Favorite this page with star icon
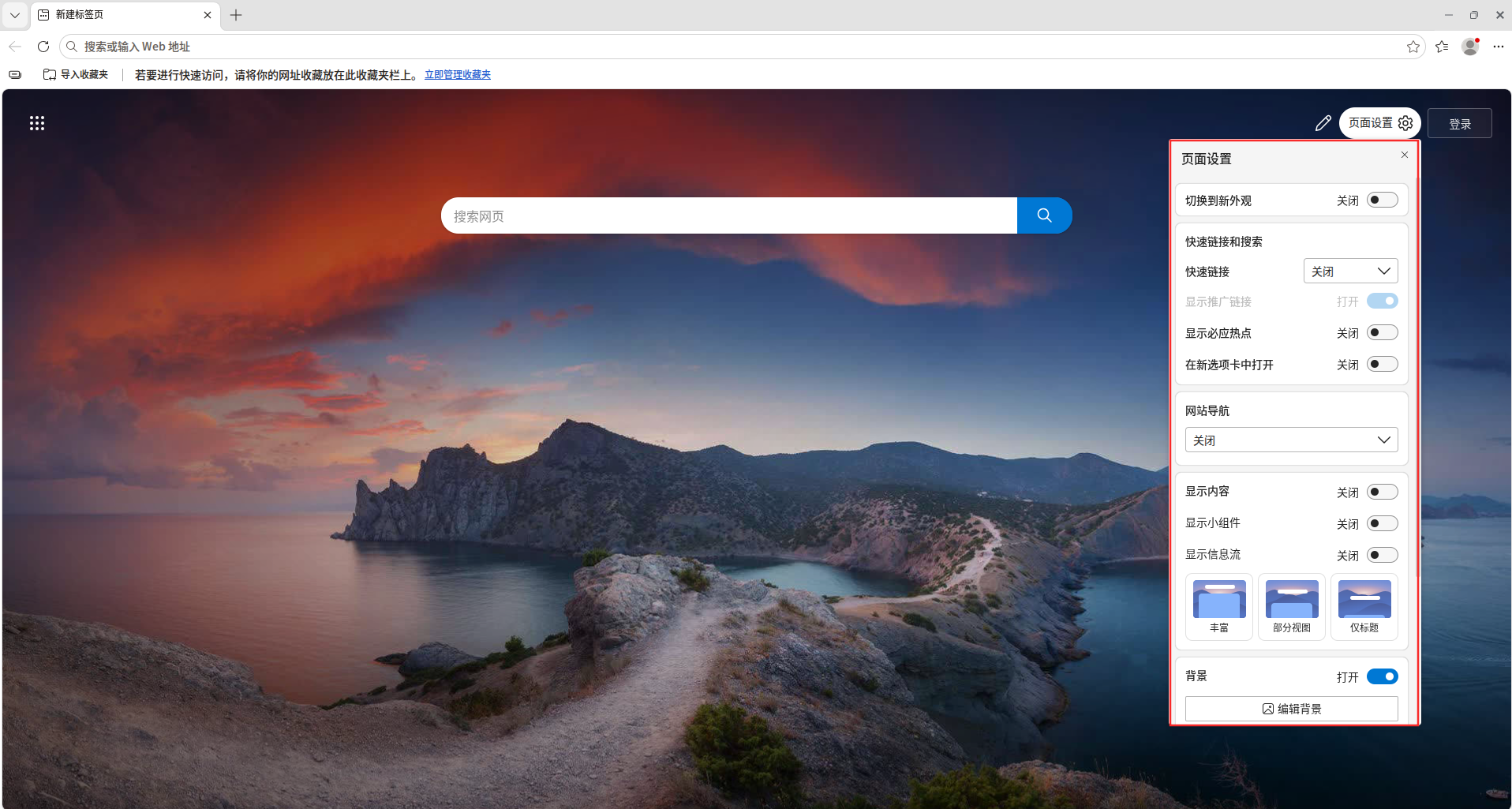This screenshot has width=1512, height=809. click(1413, 47)
